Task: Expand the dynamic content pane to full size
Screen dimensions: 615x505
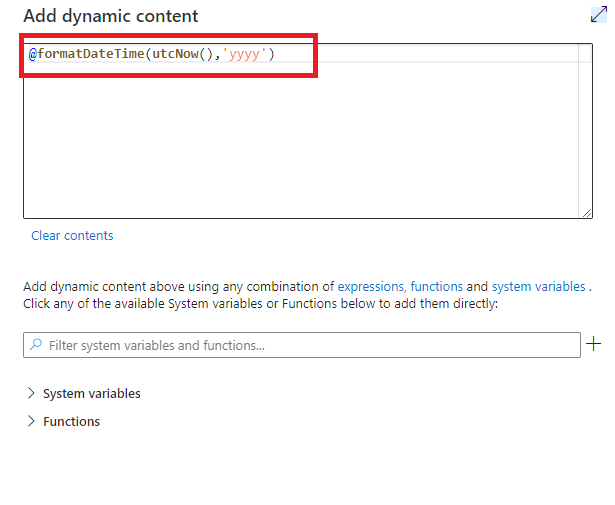Action: coord(598,14)
